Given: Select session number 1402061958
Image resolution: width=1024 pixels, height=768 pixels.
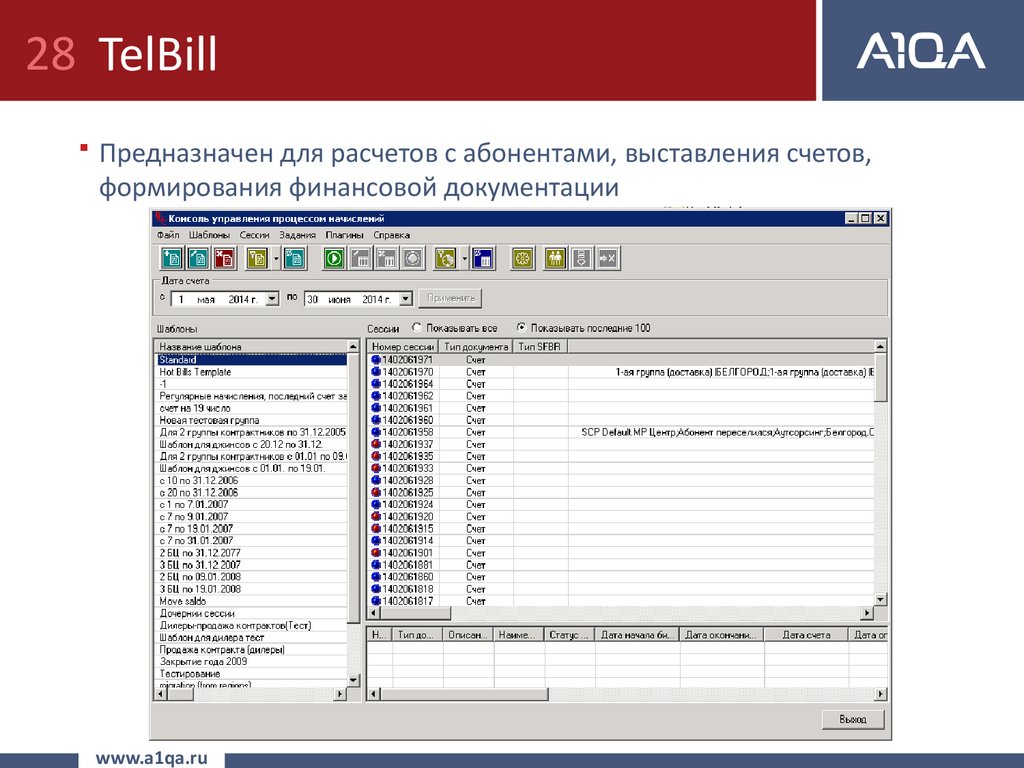Looking at the screenshot, I should point(407,432).
